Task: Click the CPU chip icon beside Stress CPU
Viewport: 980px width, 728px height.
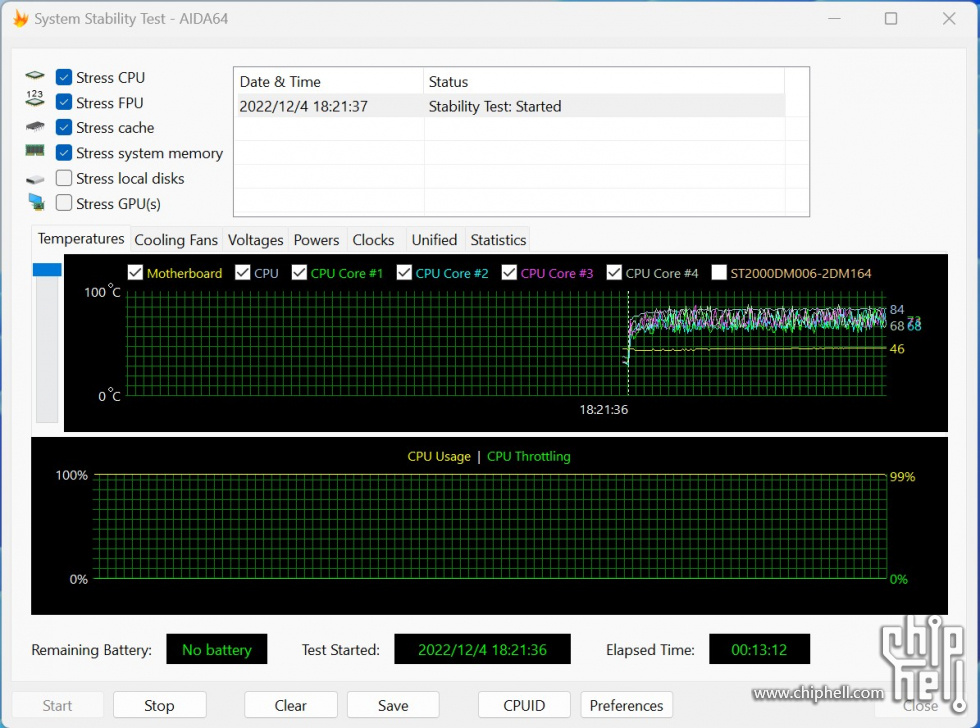Action: [35, 76]
